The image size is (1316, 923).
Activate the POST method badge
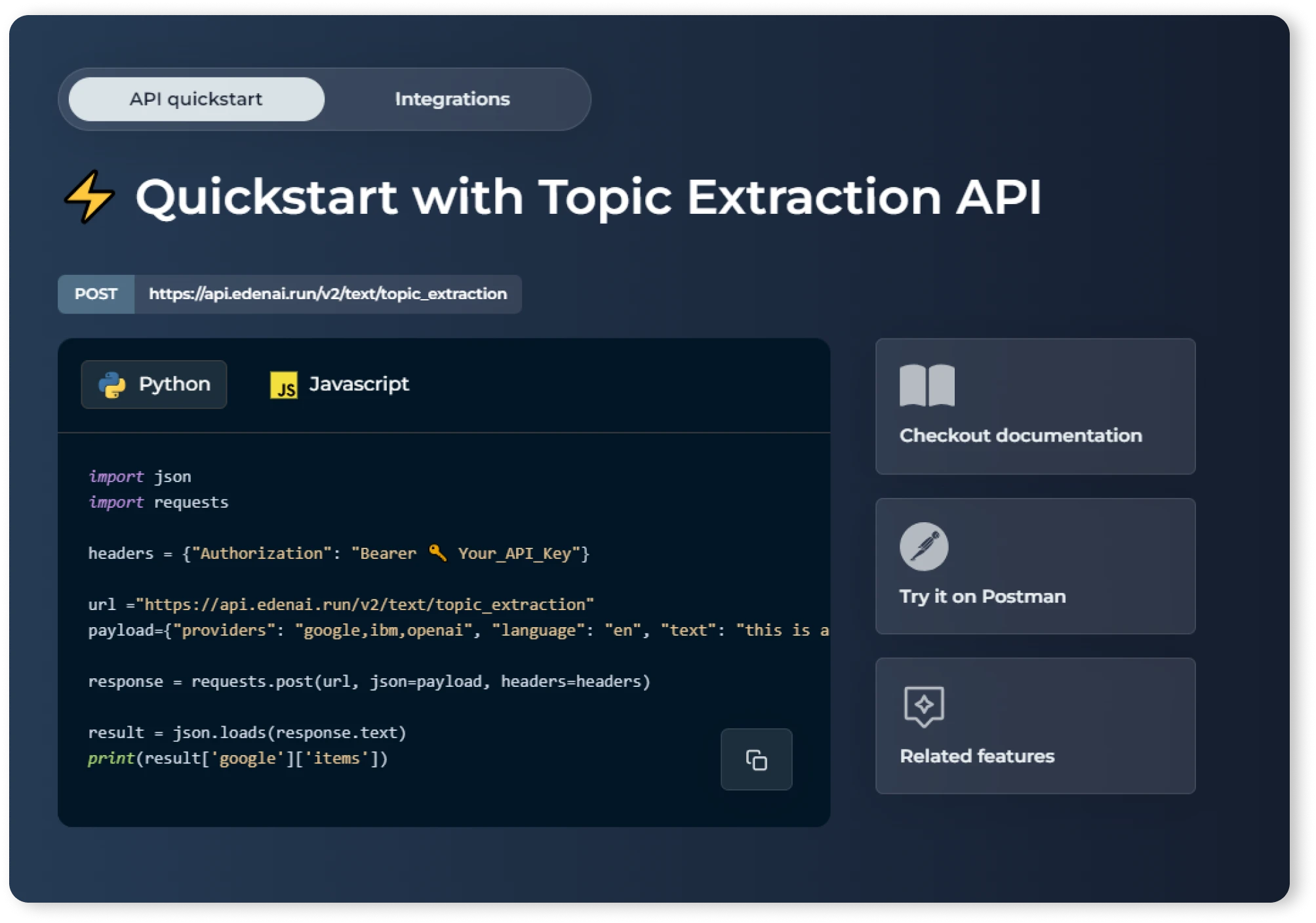tap(96, 294)
